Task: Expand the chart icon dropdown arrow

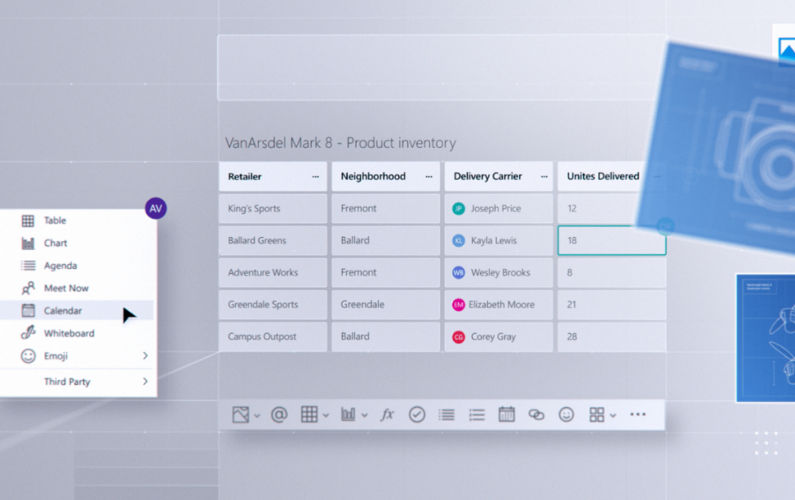Action: [x=364, y=416]
